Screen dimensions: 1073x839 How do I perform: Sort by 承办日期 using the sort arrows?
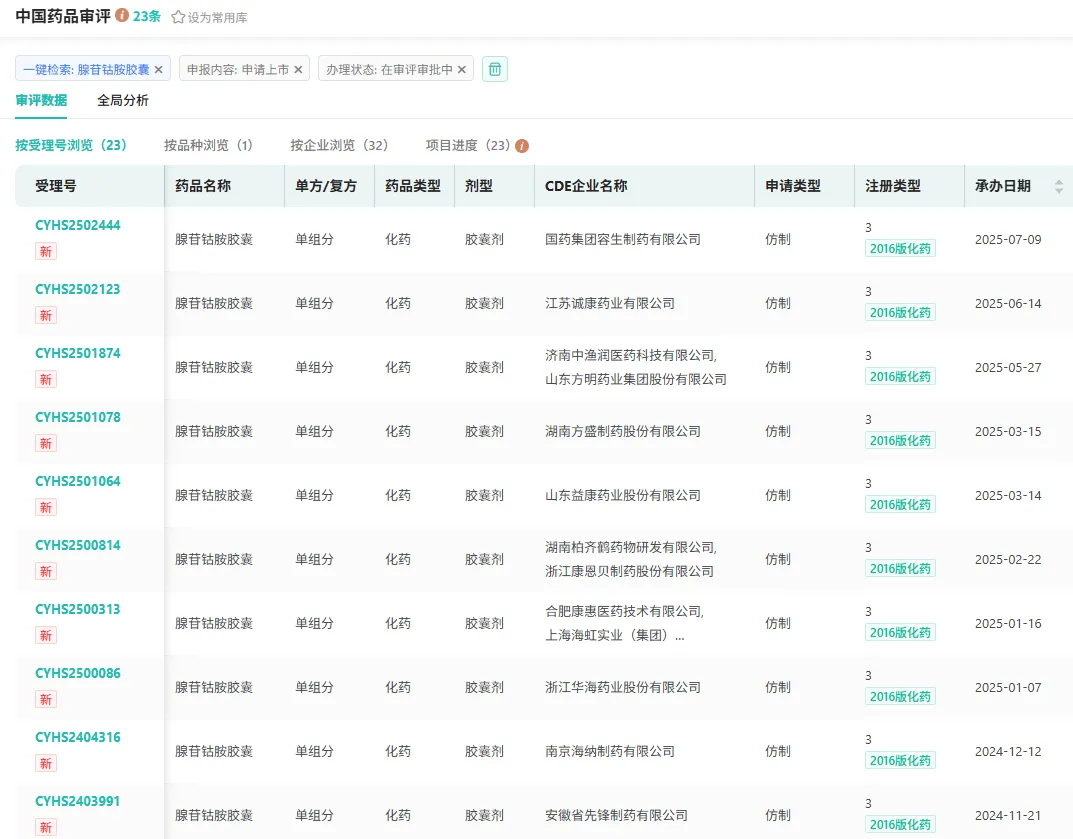[x=1058, y=186]
